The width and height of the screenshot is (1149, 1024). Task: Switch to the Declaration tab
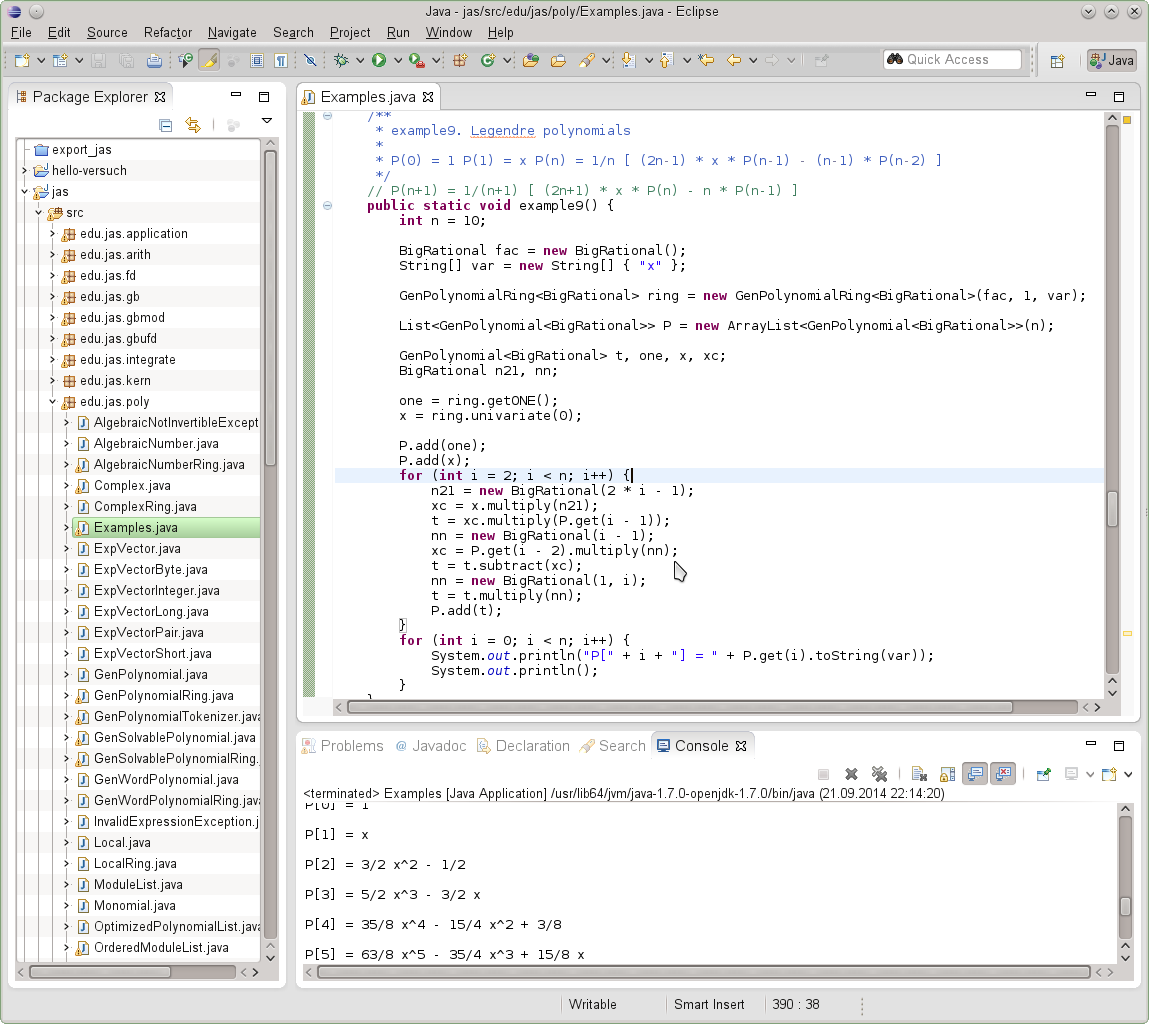[x=523, y=745]
